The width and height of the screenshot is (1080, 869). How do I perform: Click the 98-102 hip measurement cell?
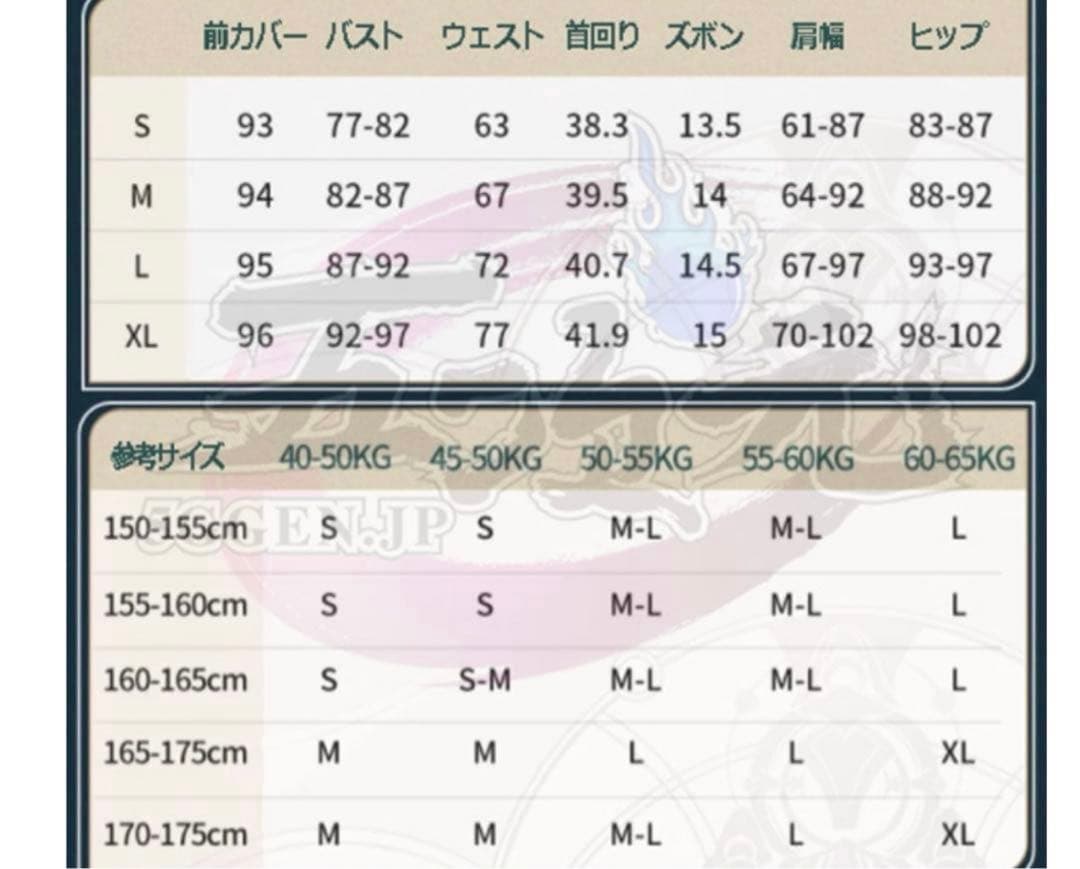tap(949, 336)
